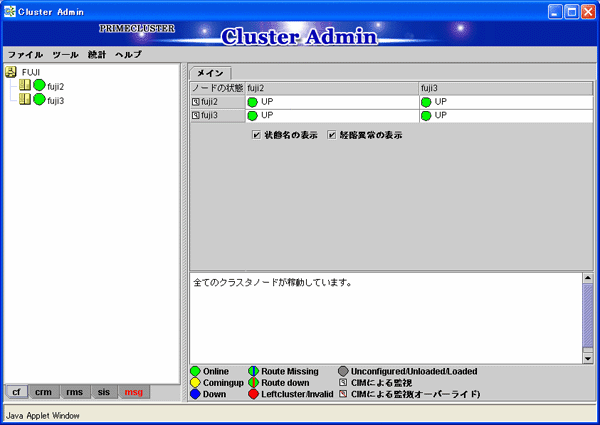Click the blue Down legend icon
600x425 pixels.
coord(196,394)
